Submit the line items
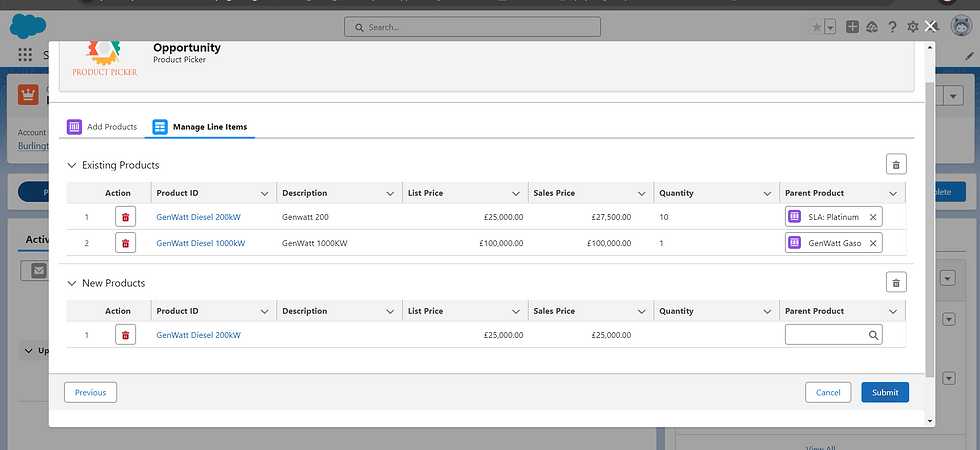The height and width of the screenshot is (450, 980). pyautogui.click(x=885, y=392)
